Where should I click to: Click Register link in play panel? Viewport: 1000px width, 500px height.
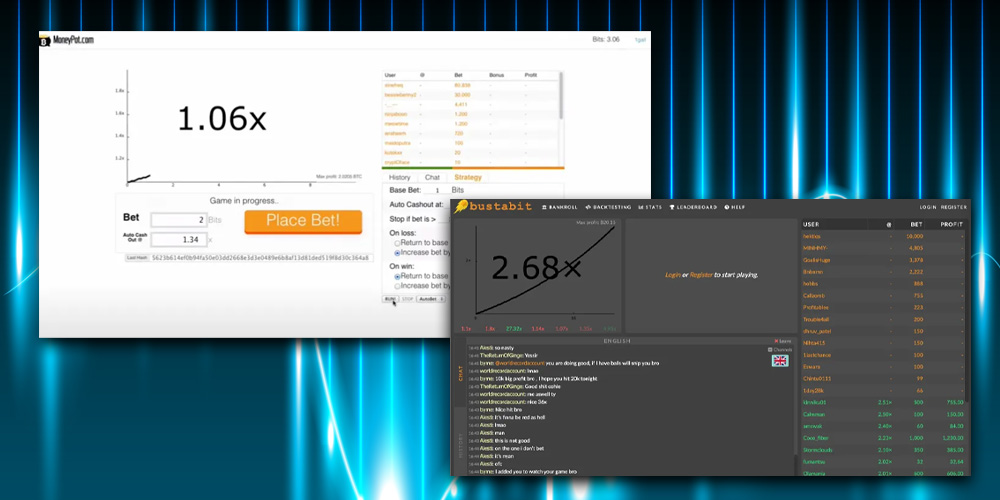(x=701, y=275)
